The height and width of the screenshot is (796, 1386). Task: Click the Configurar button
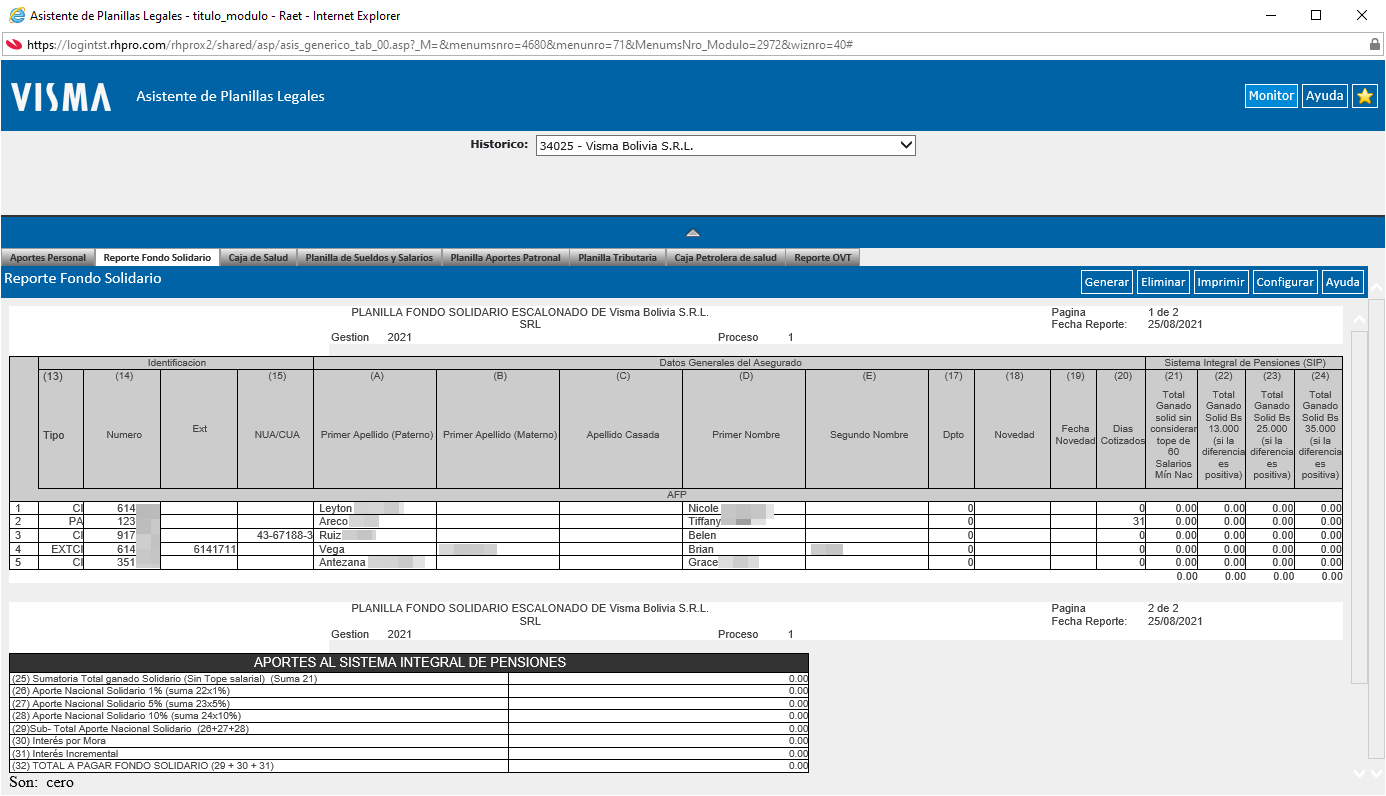coord(1285,282)
